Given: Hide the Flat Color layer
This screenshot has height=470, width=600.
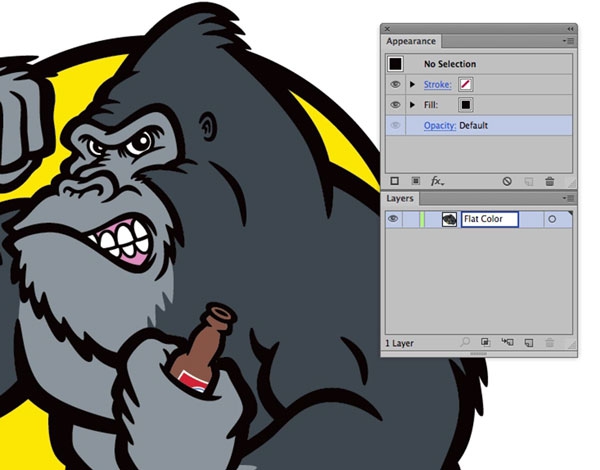Looking at the screenshot, I should 393,219.
